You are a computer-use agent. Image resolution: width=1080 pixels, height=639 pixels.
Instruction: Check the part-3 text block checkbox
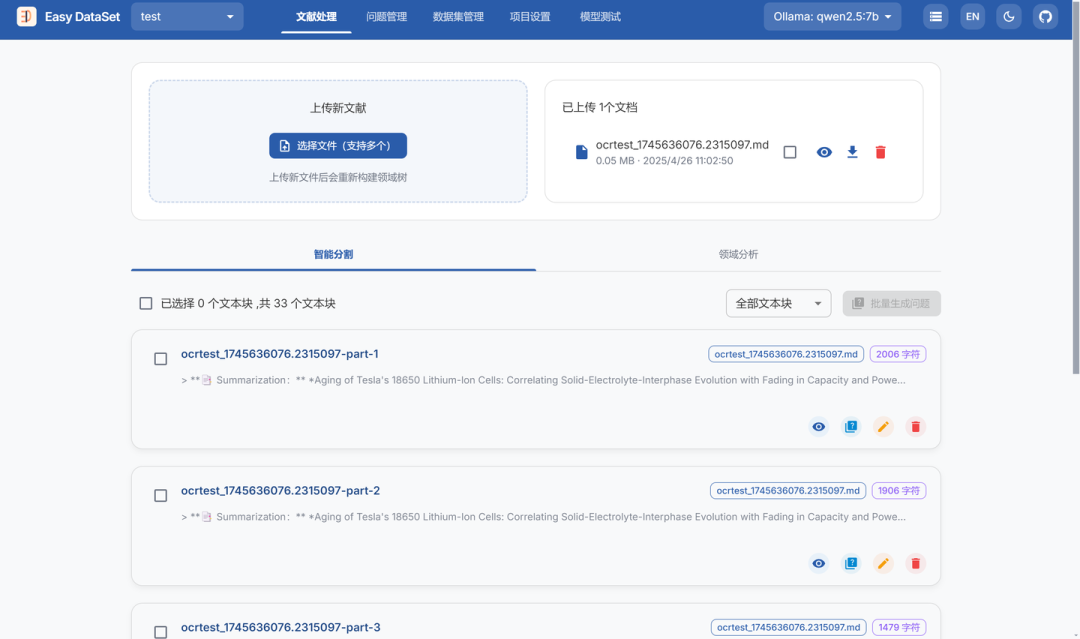coord(160,631)
